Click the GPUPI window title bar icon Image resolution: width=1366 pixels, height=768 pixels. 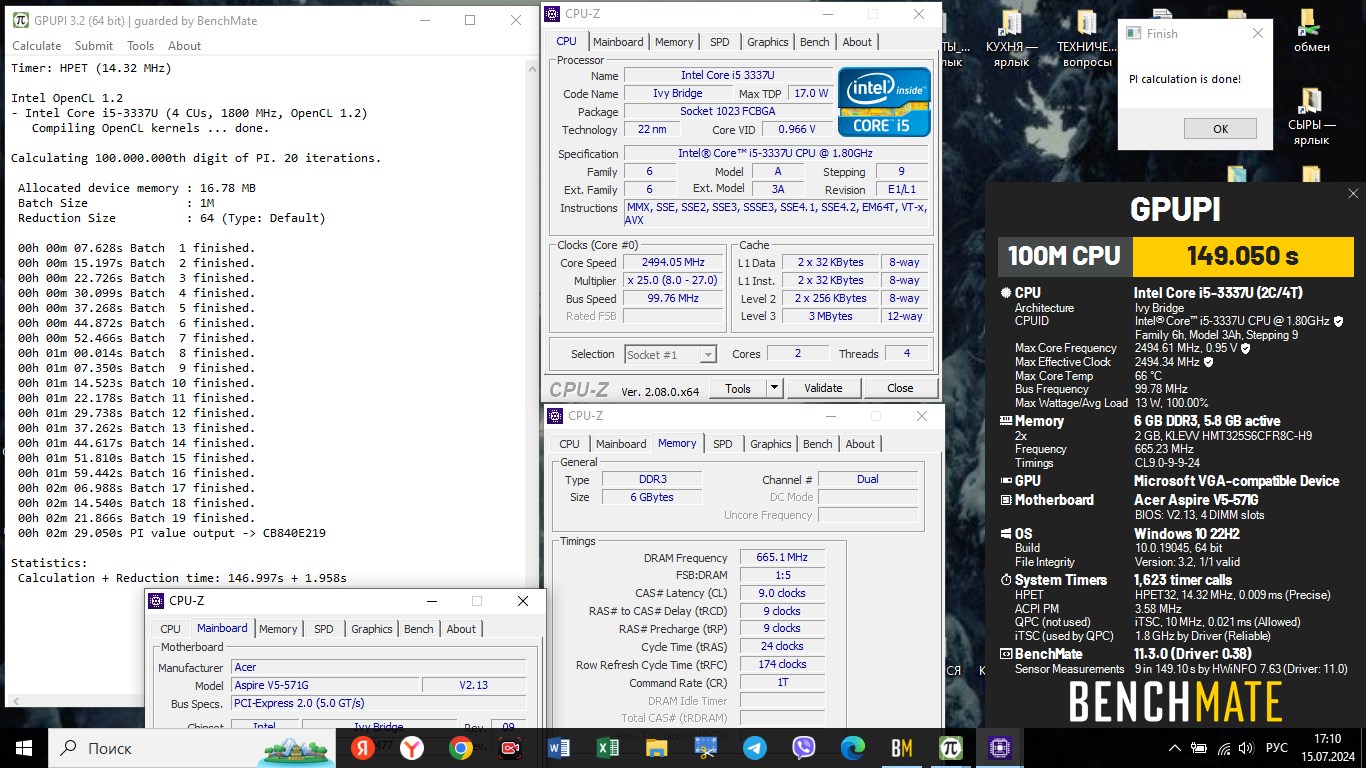(20, 20)
